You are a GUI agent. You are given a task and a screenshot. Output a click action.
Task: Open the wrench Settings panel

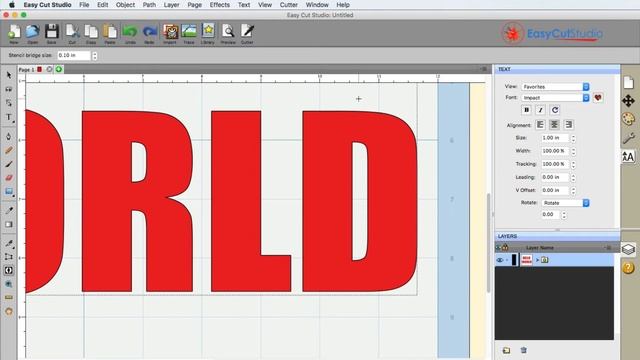click(x=629, y=138)
